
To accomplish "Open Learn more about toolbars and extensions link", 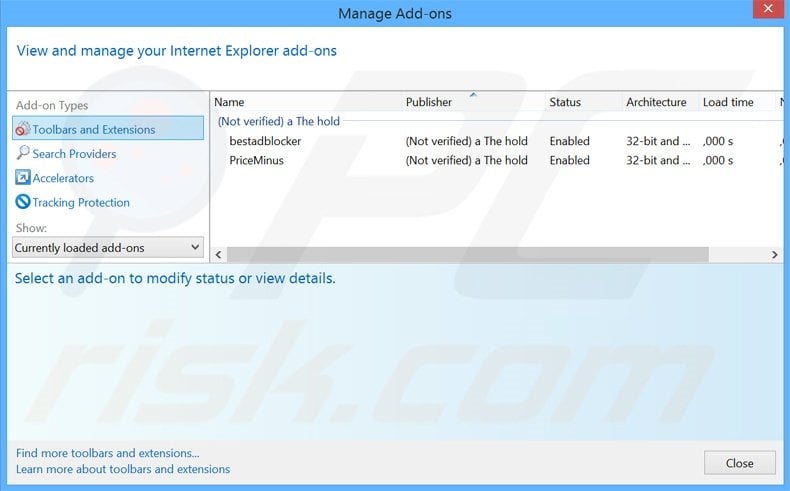I will (123, 469).
